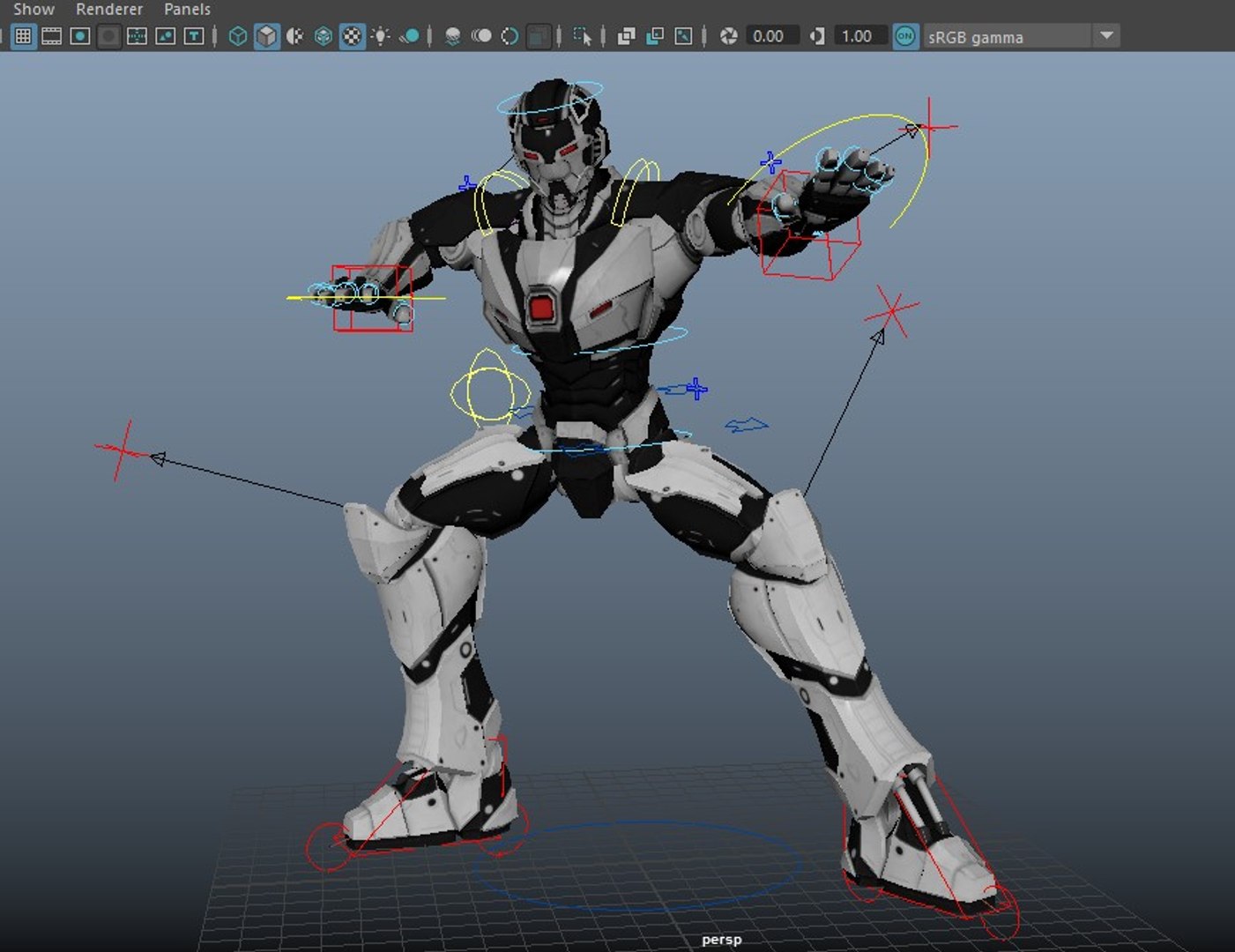Image resolution: width=1235 pixels, height=952 pixels.
Task: Toggle the Field Chart overlay
Action: pyautogui.click(x=137, y=36)
